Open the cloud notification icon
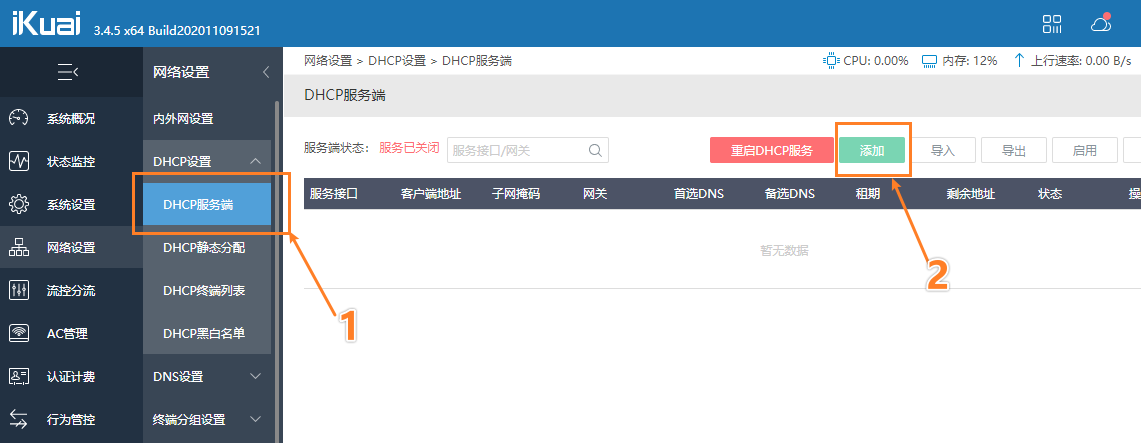 [1101, 24]
